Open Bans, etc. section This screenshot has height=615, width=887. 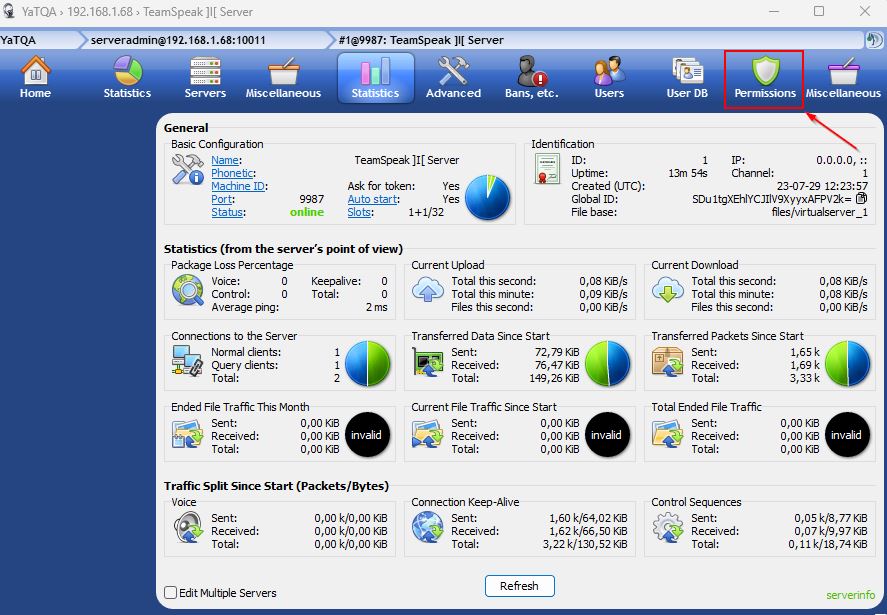[531, 78]
